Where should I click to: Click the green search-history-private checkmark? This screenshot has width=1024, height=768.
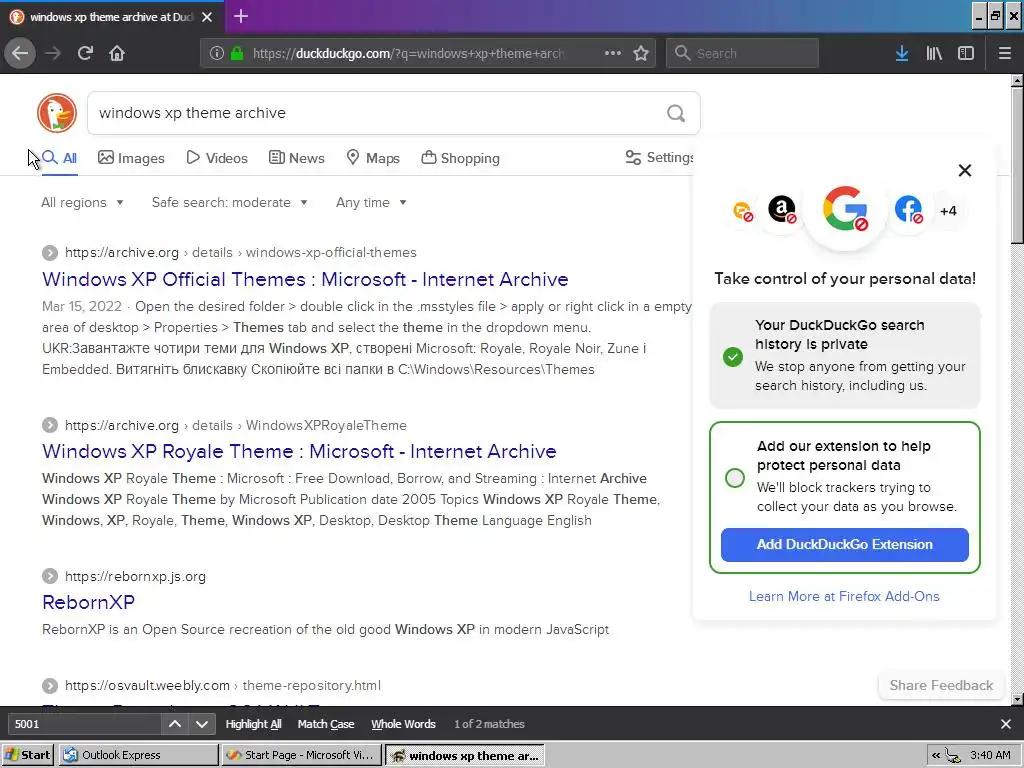point(733,357)
